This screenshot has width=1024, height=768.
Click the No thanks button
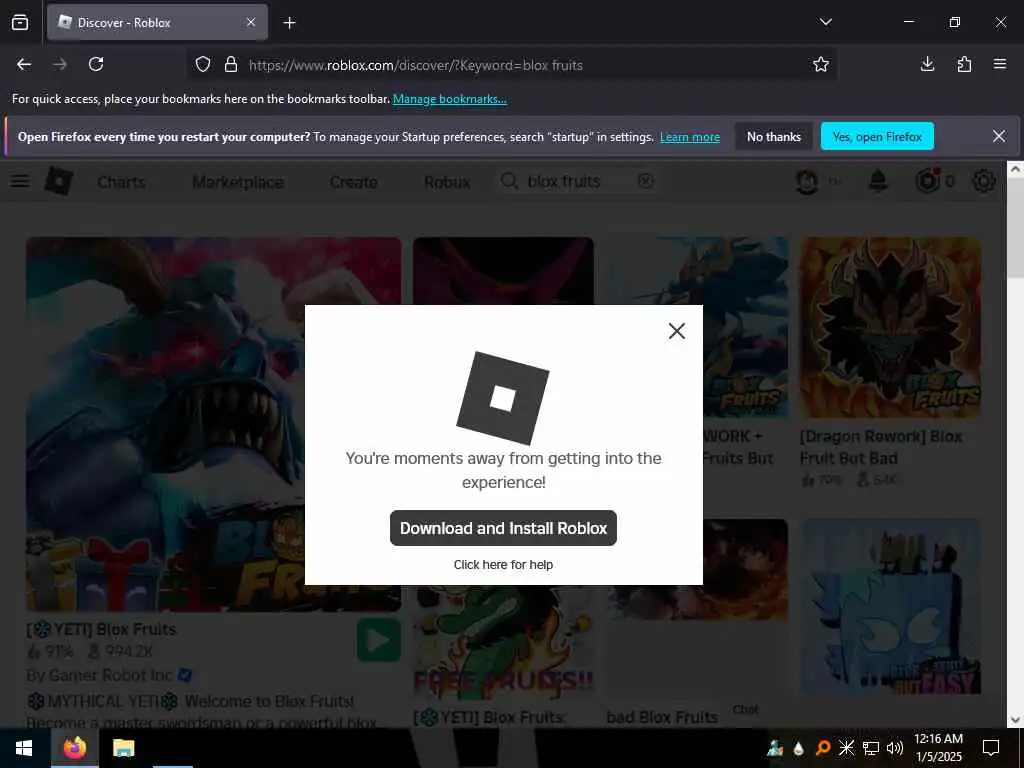[x=774, y=136]
